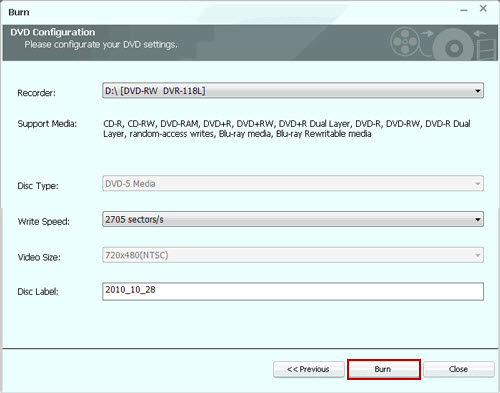Click the Video Size label
The image size is (500, 393).
click(x=39, y=257)
